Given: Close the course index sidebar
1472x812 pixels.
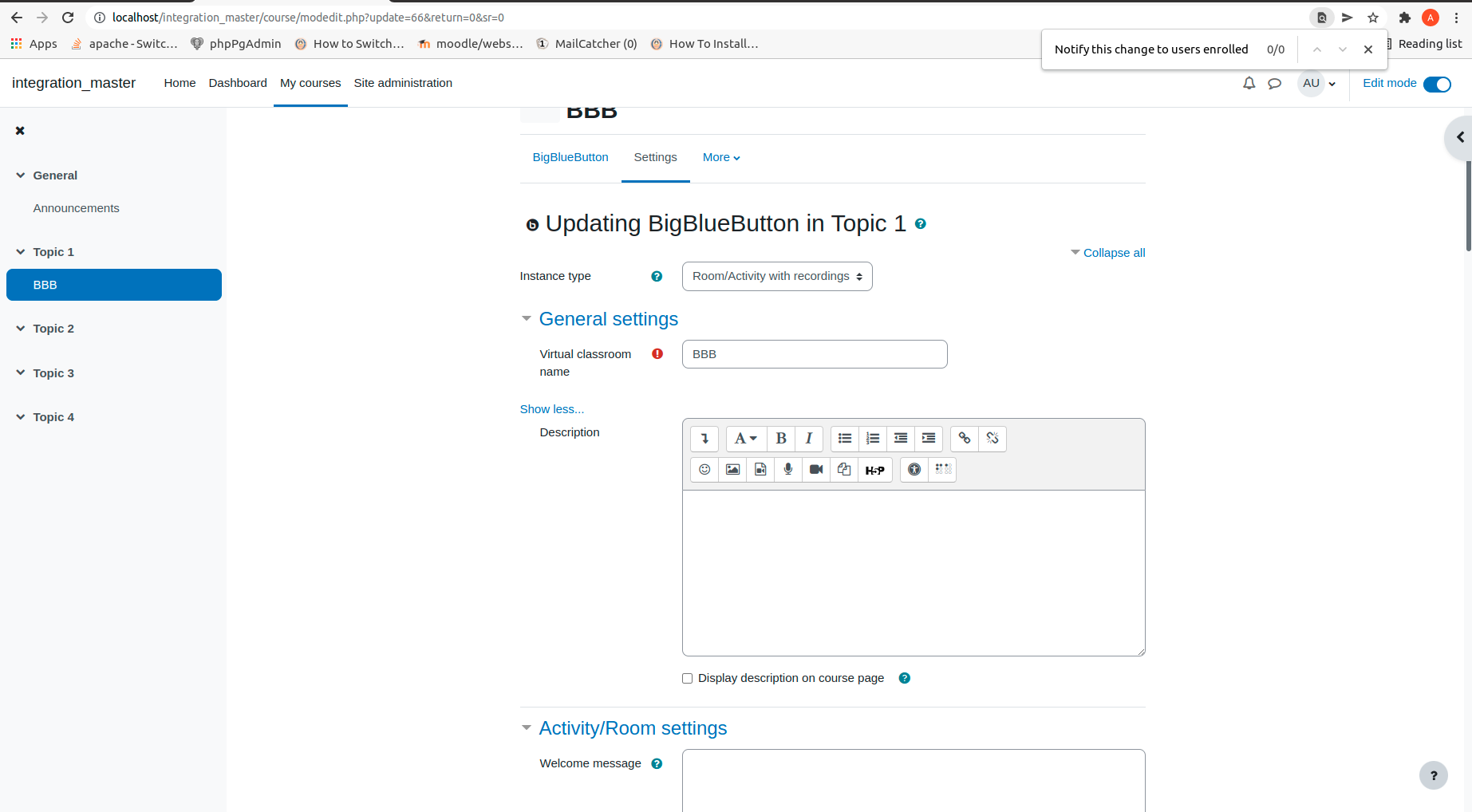Looking at the screenshot, I should coord(20,131).
